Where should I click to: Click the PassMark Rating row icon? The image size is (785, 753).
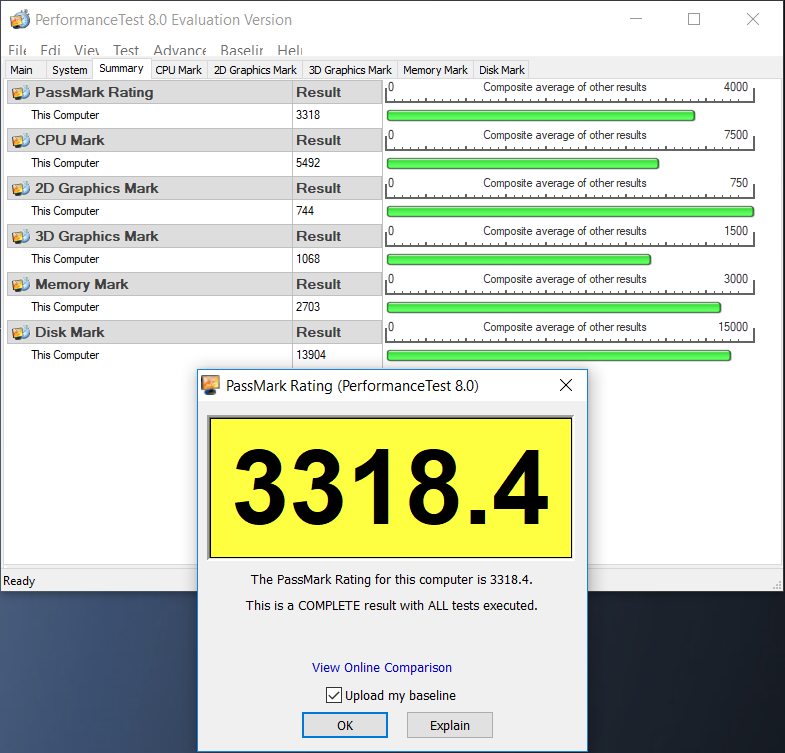click(20, 93)
